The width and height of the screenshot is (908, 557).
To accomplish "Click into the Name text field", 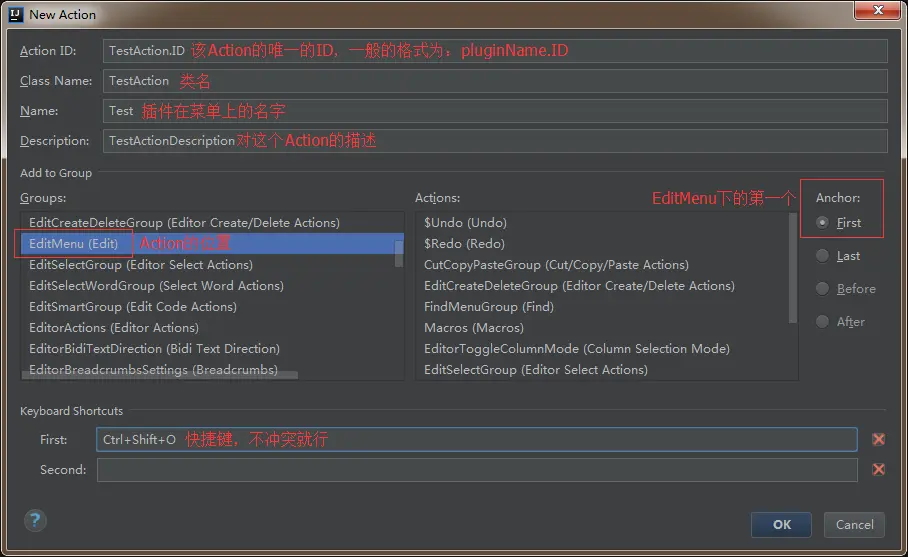I will point(495,111).
